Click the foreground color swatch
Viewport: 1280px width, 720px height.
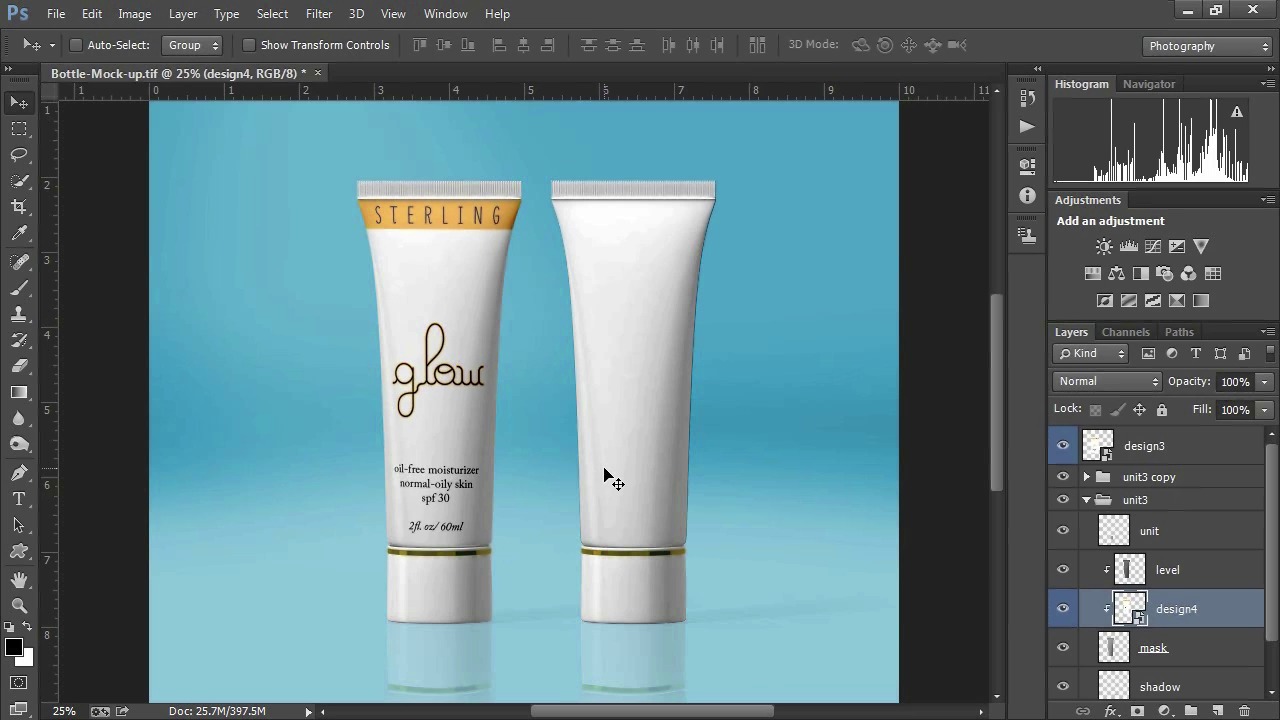[13, 648]
